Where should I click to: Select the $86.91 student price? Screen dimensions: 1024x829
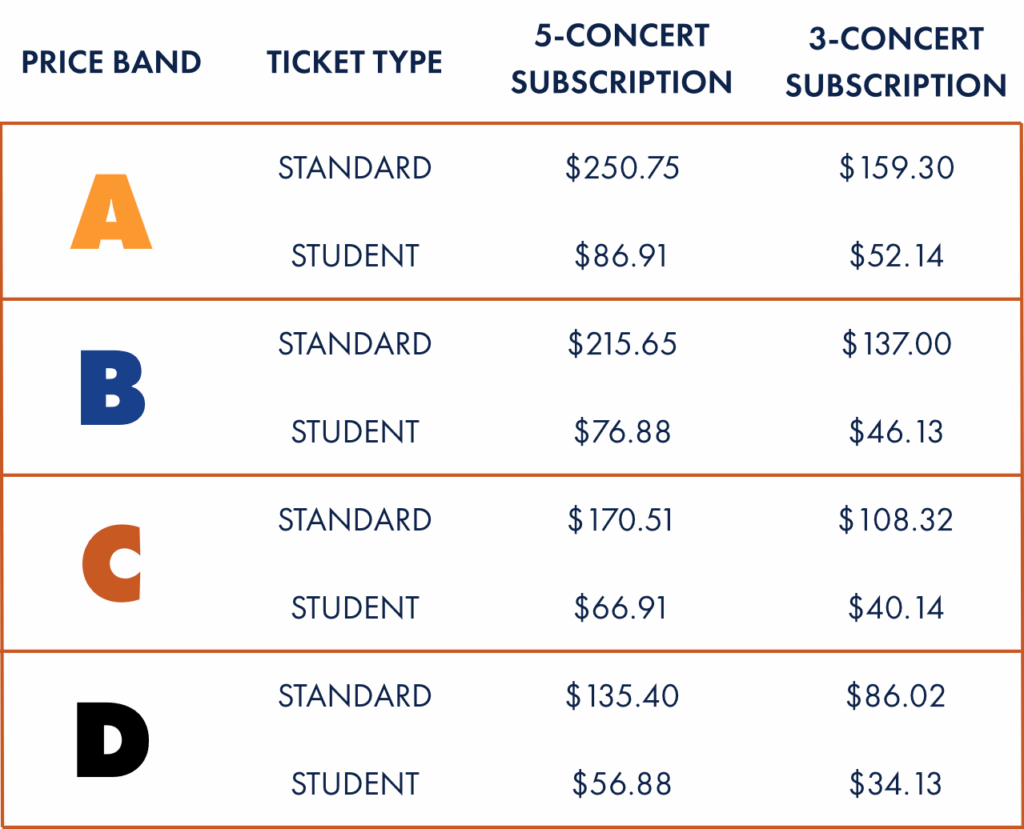click(x=621, y=256)
